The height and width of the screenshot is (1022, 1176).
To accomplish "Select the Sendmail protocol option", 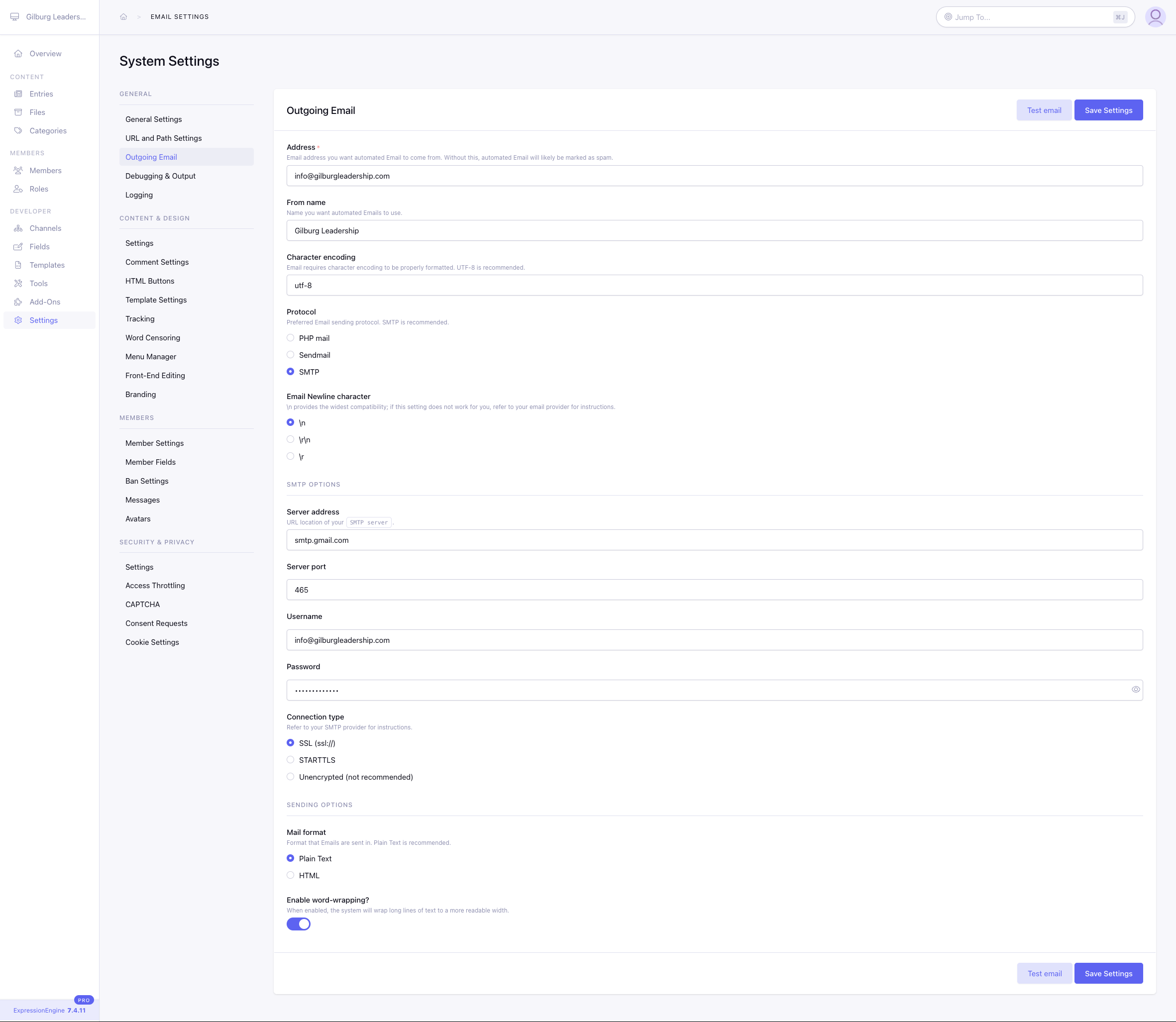I will (290, 355).
